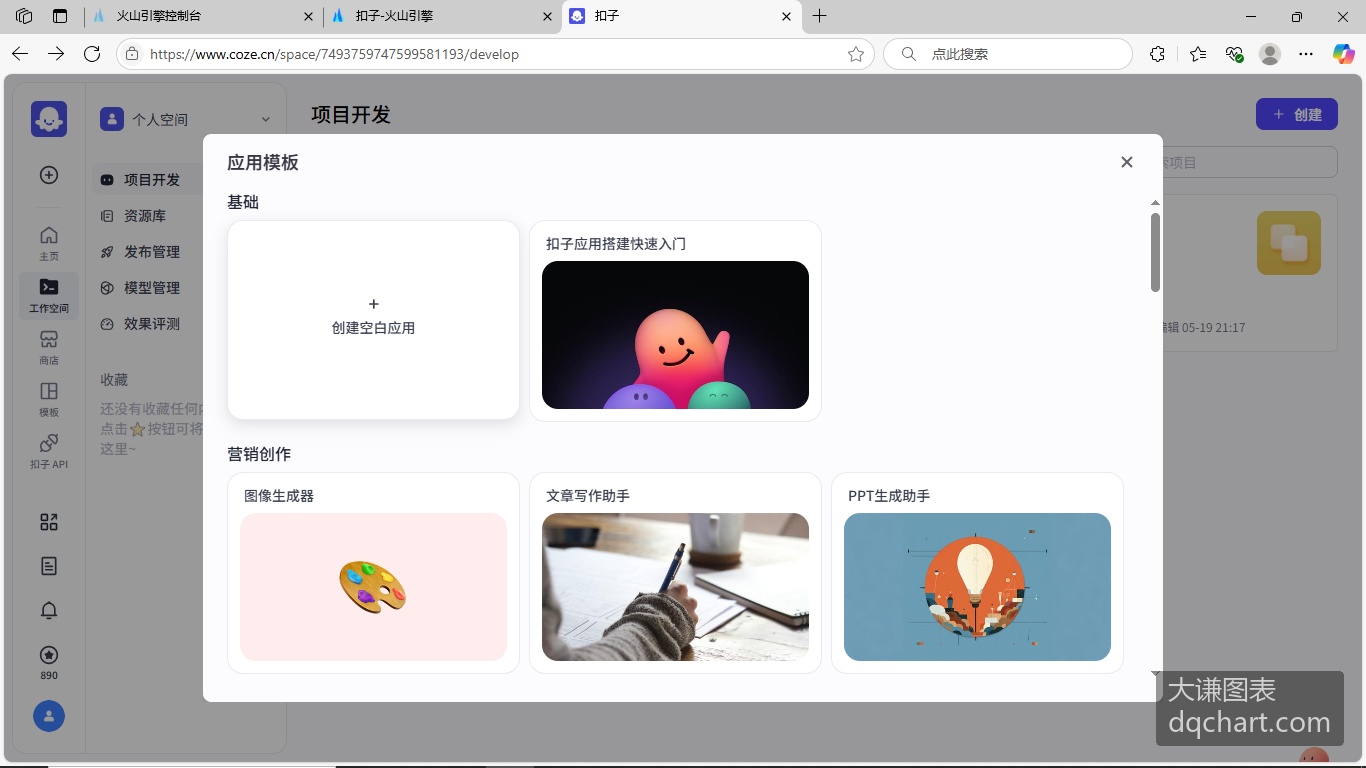
Task: Open the Copilot icon in browser toolbar
Action: click(x=1344, y=54)
